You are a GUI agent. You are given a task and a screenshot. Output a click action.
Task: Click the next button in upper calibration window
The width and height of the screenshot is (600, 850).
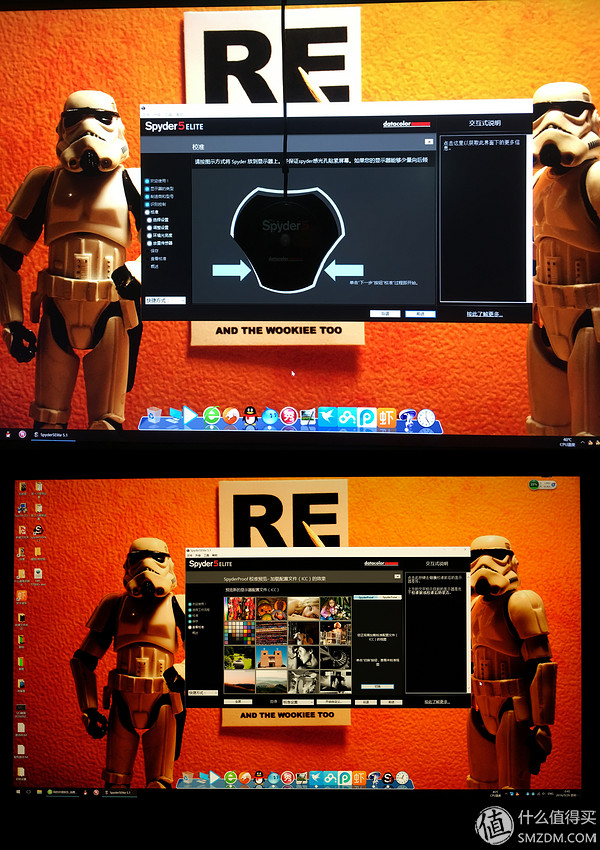(420, 314)
